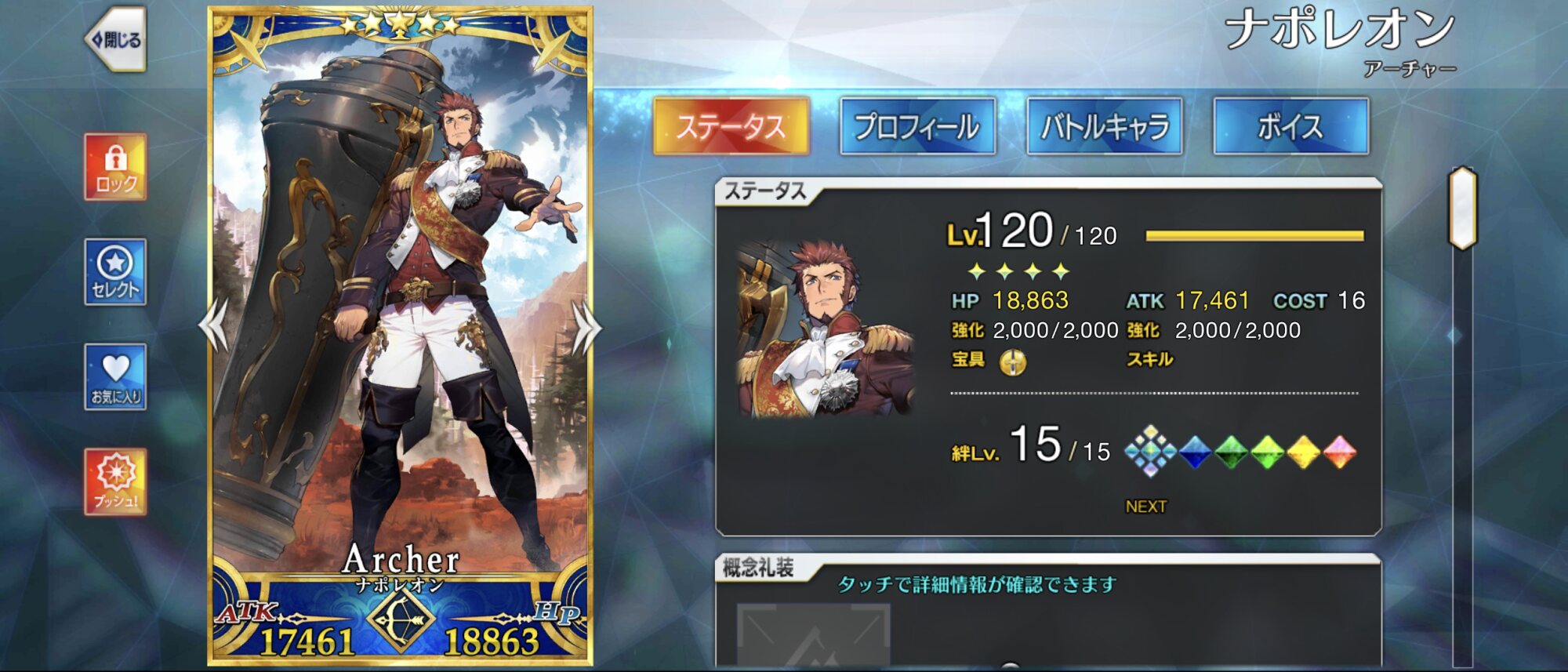This screenshot has width=1568, height=672.
Task: Tap the yellow bond gem icon
Action: pyautogui.click(x=1303, y=452)
